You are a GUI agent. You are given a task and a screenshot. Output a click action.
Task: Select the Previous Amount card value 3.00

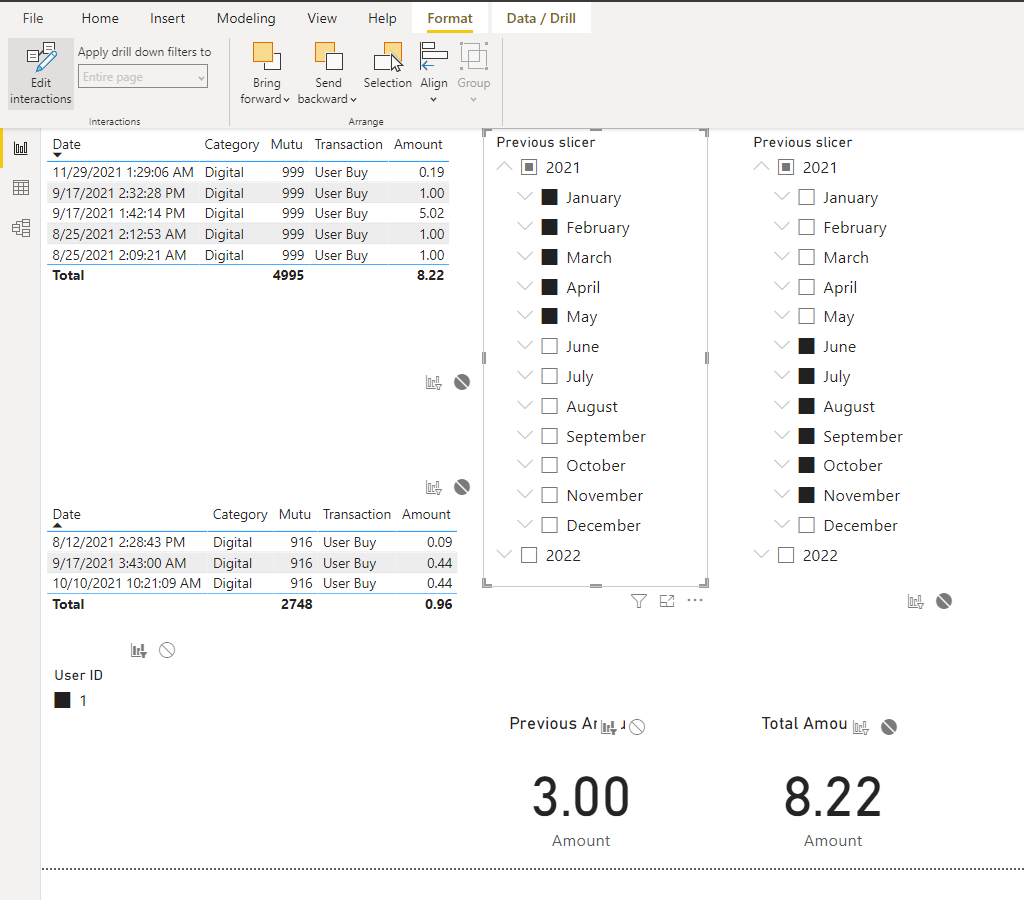pos(581,797)
